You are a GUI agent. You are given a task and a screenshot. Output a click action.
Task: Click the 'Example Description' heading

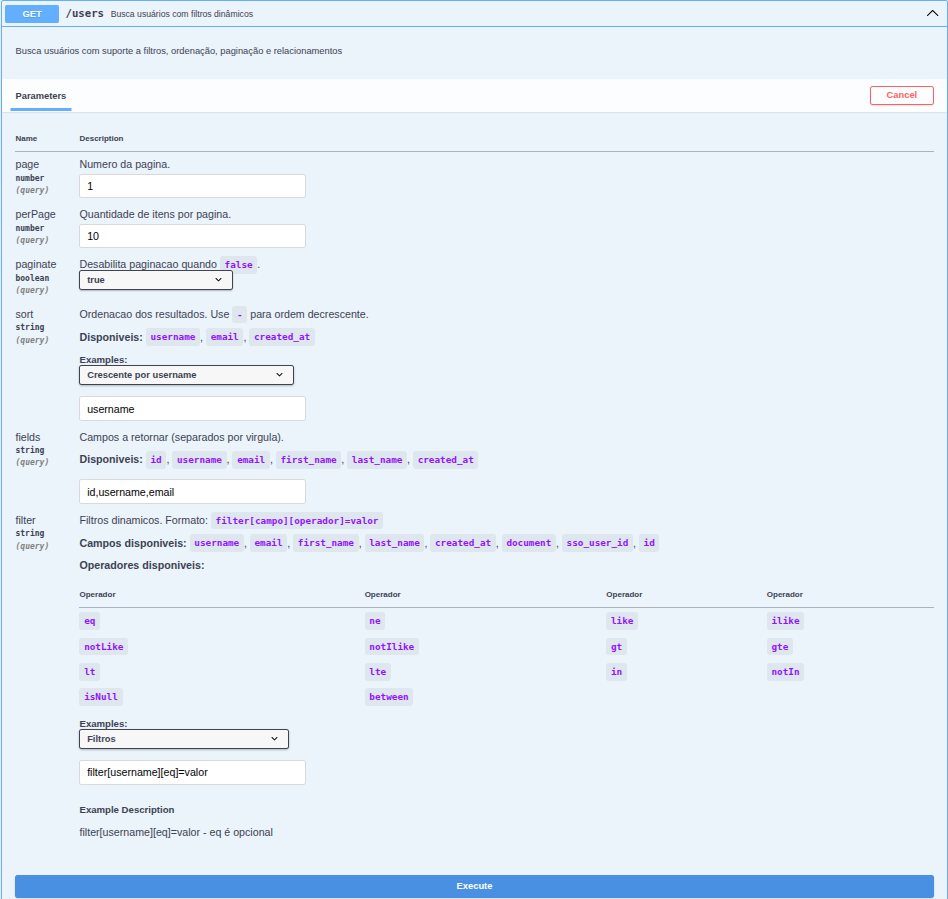point(127,810)
